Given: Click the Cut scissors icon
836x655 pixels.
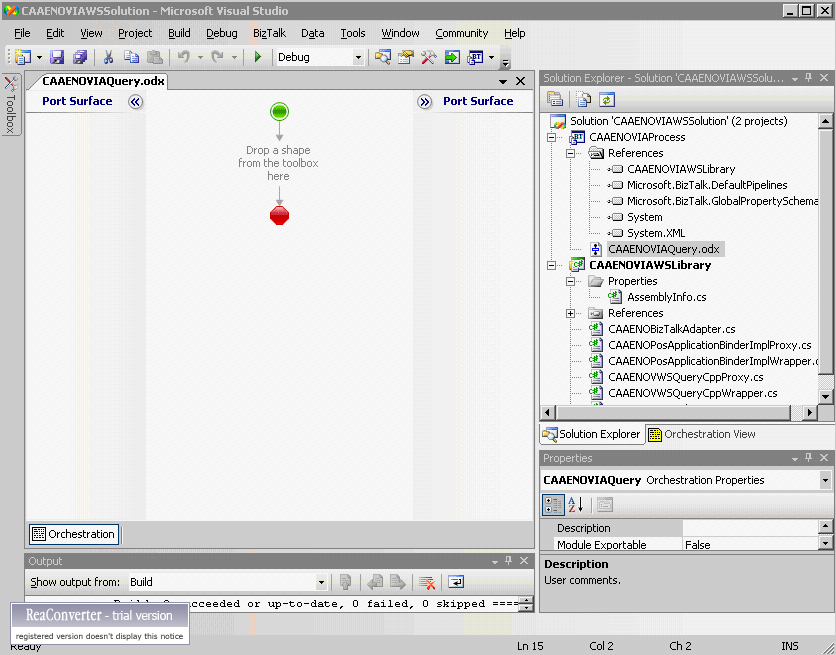Looking at the screenshot, I should 108,57.
